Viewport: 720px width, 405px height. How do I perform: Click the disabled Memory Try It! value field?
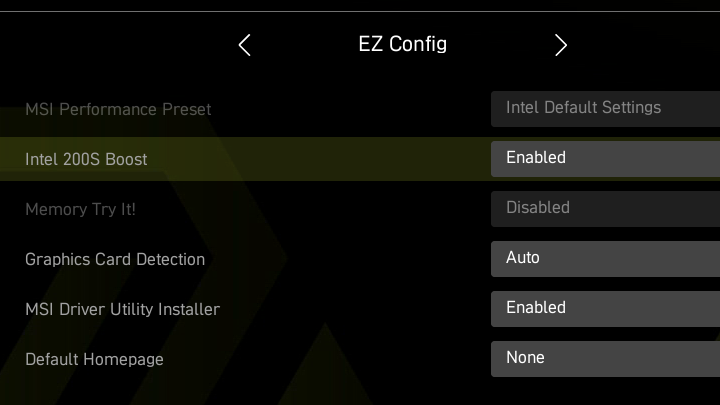click(x=605, y=208)
